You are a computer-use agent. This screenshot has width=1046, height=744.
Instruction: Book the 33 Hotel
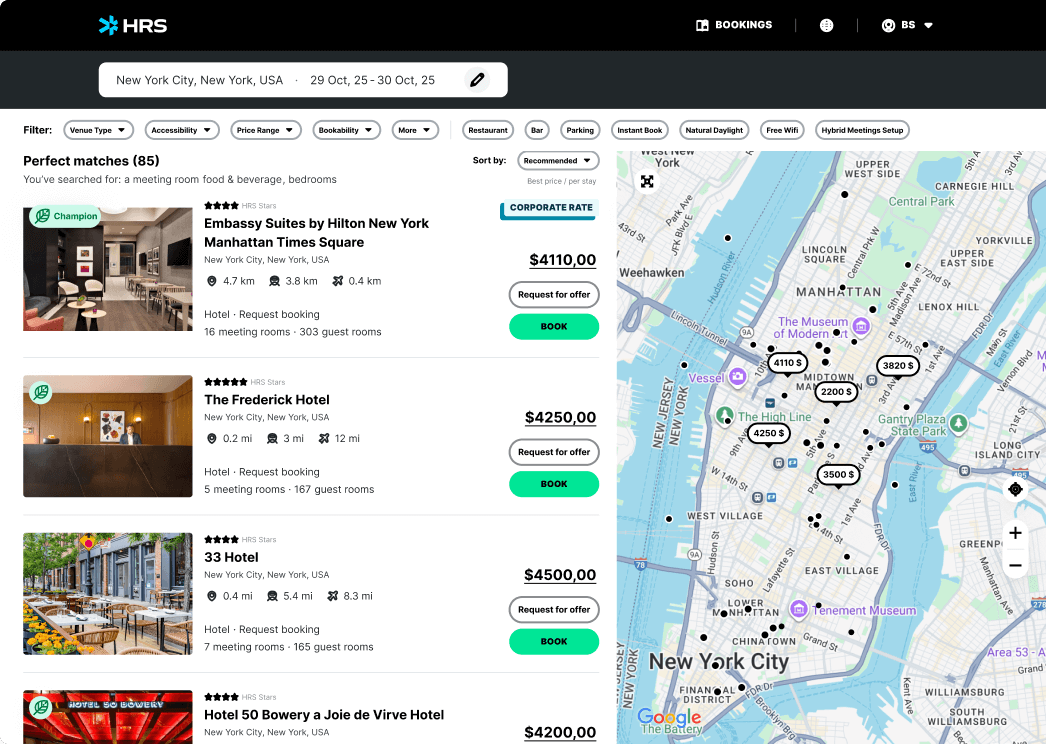(554, 641)
